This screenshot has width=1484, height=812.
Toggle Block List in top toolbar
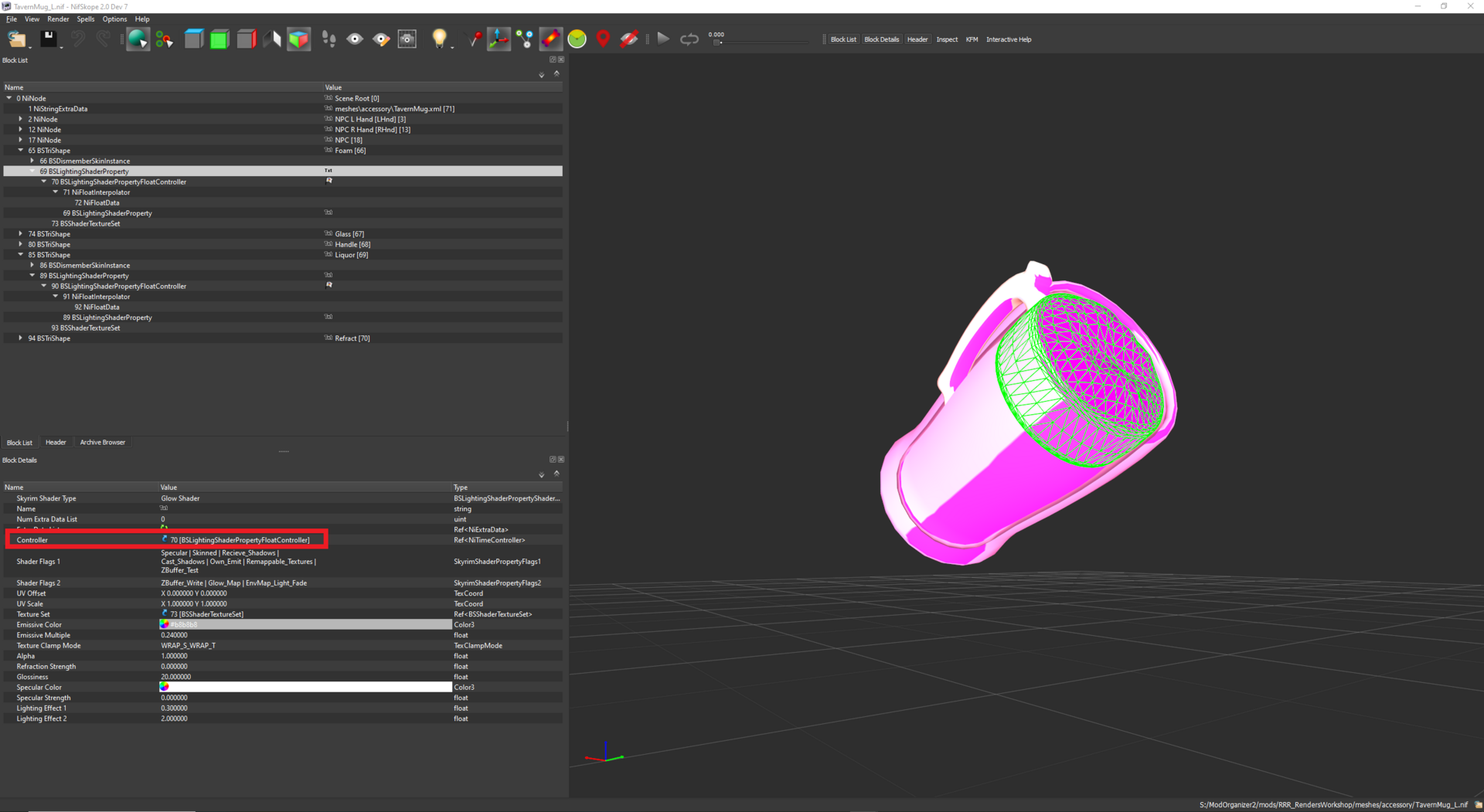(843, 39)
